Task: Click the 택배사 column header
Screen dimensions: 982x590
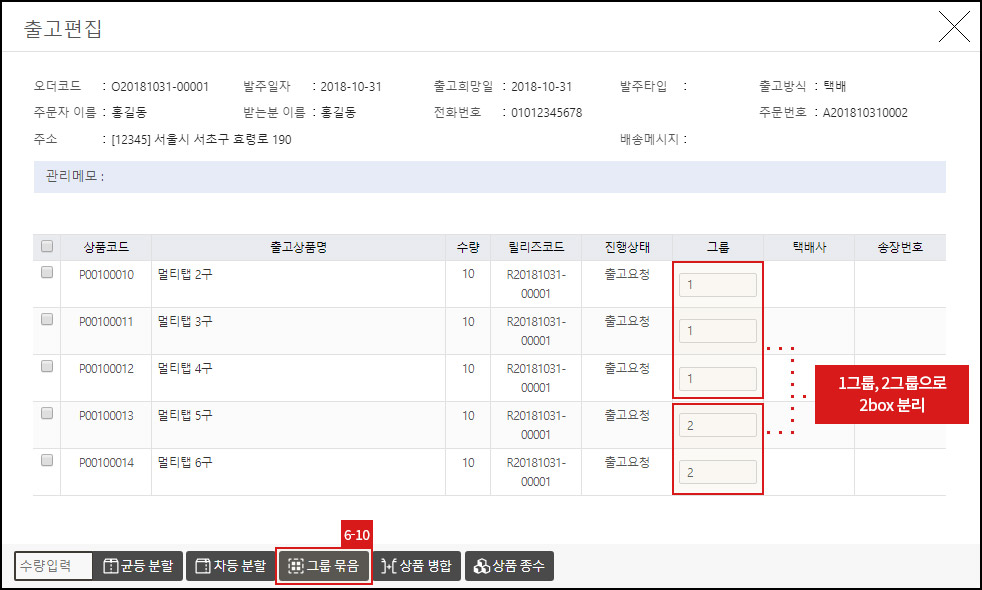Action: pos(810,247)
